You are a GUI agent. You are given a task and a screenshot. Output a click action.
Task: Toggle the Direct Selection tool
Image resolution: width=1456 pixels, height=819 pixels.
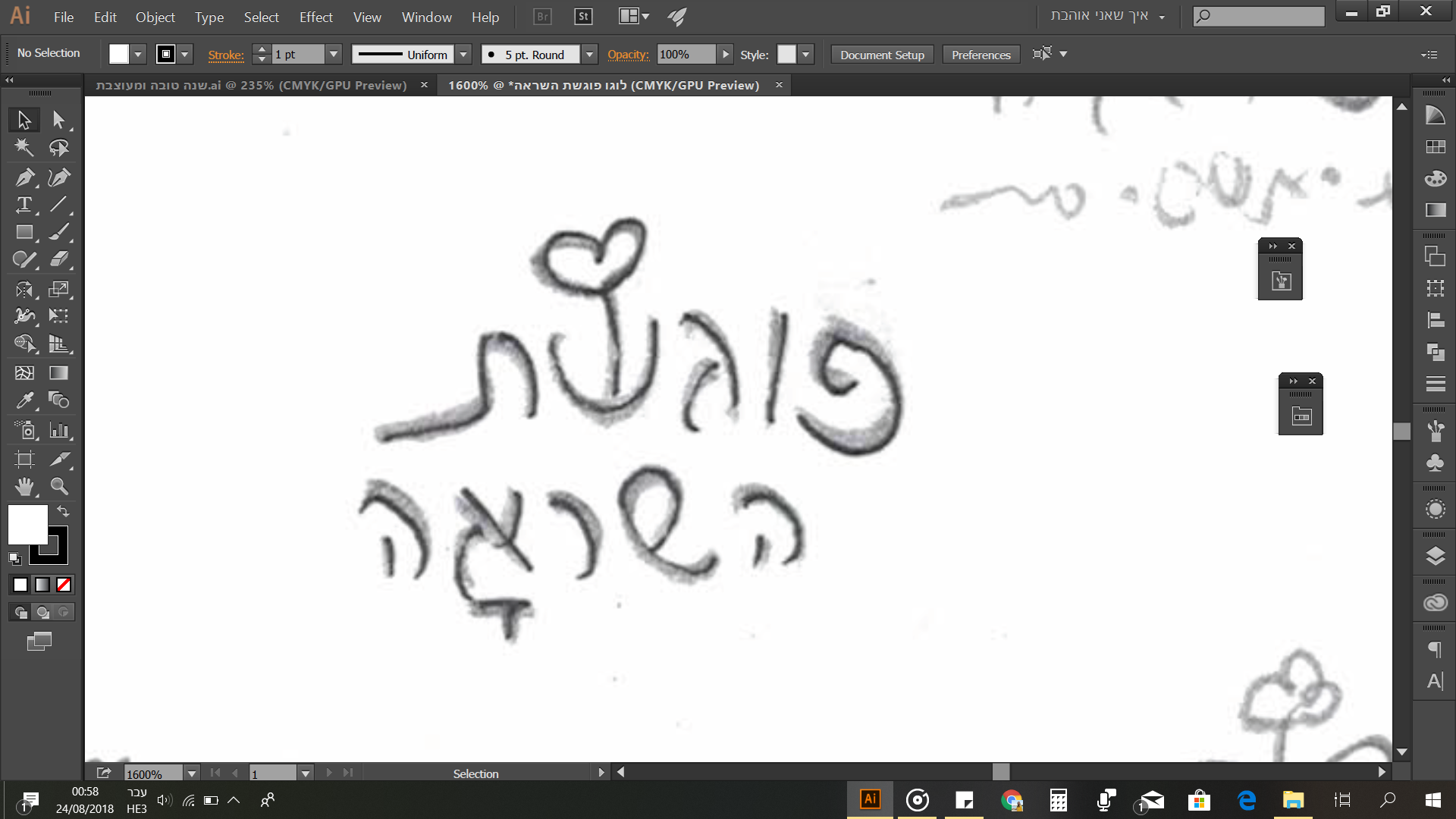click(59, 119)
